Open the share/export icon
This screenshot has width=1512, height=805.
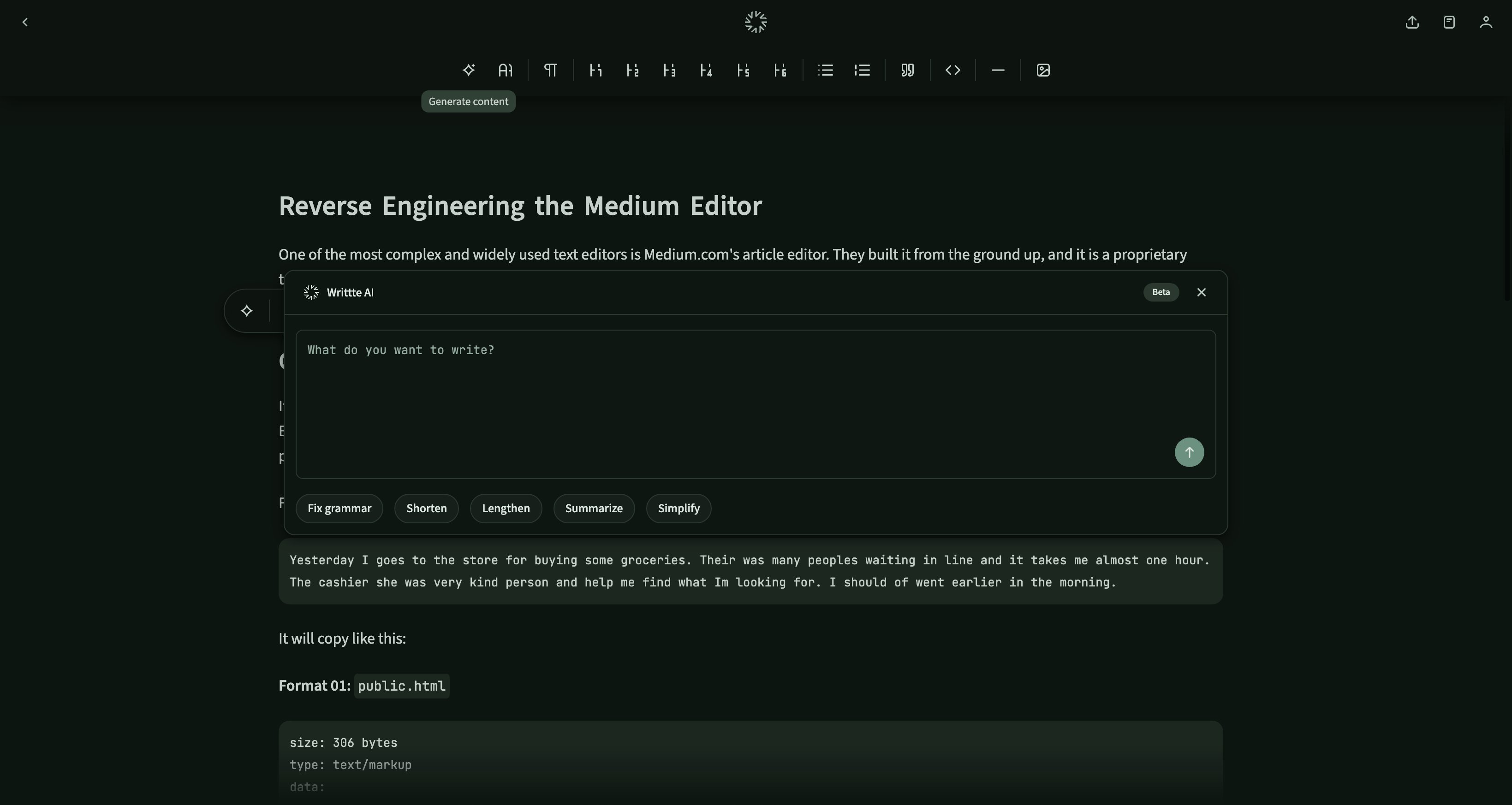click(x=1412, y=22)
